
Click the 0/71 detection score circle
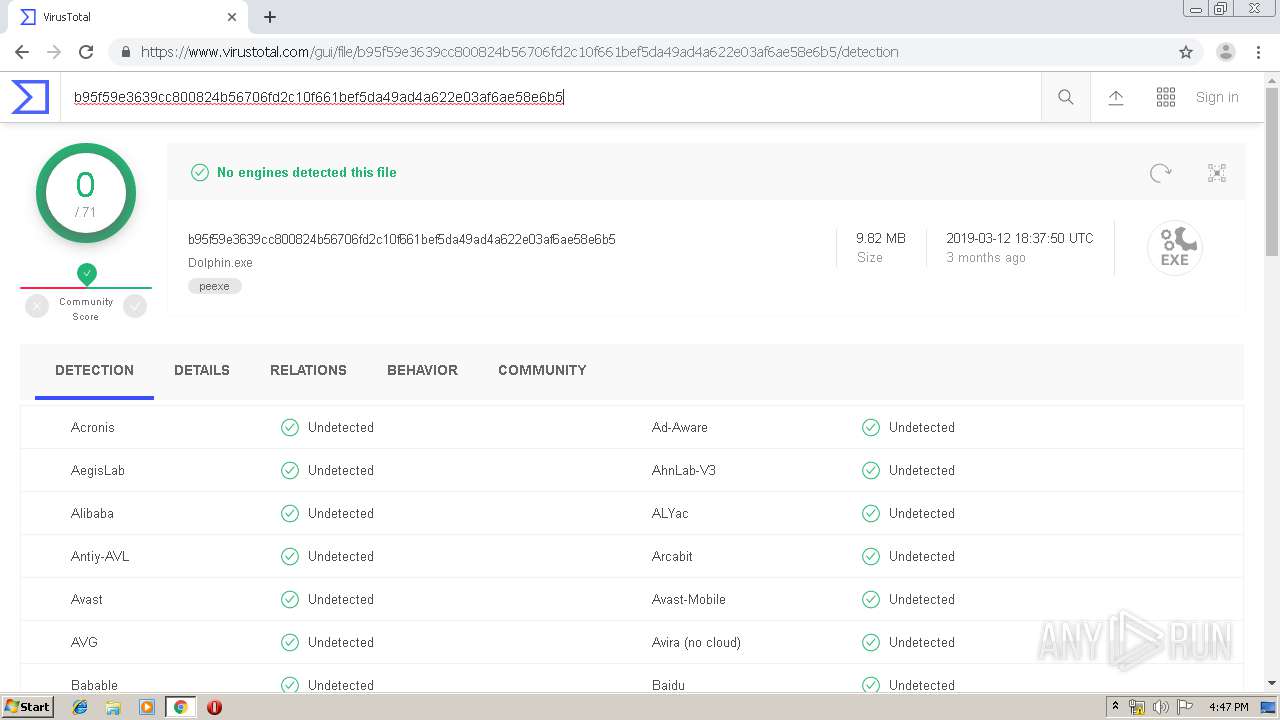[x=86, y=193]
